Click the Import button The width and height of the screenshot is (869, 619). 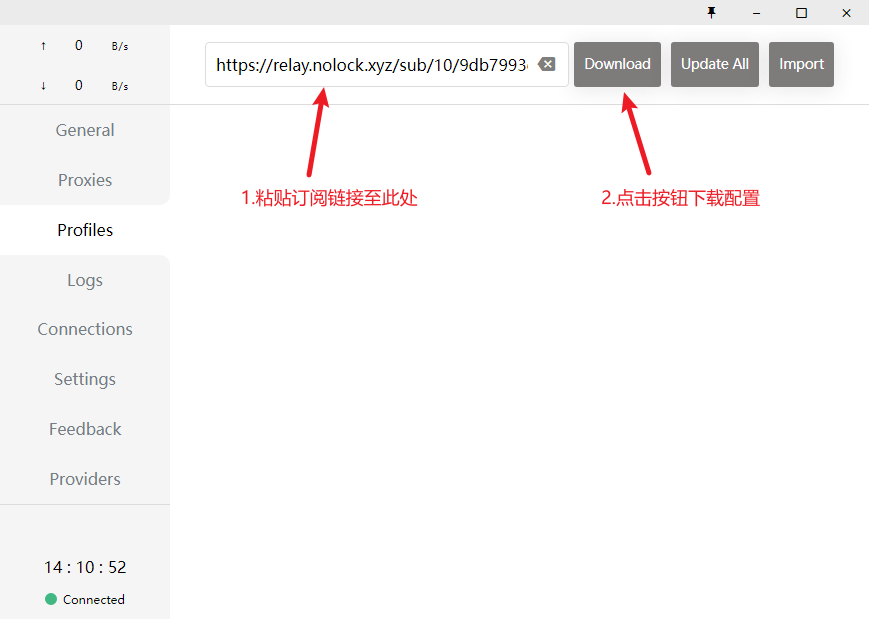[x=801, y=64]
